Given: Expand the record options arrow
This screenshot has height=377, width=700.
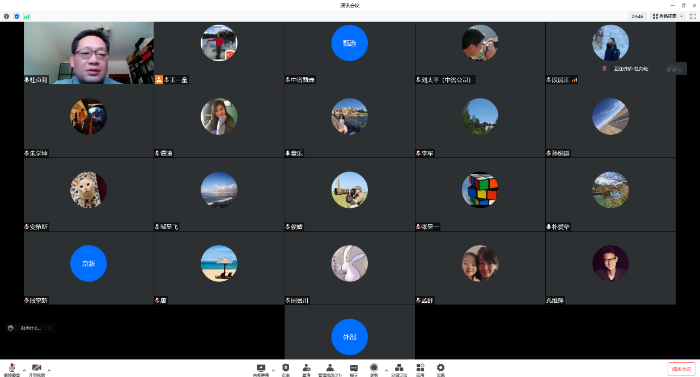Looking at the screenshot, I should (x=386, y=370).
